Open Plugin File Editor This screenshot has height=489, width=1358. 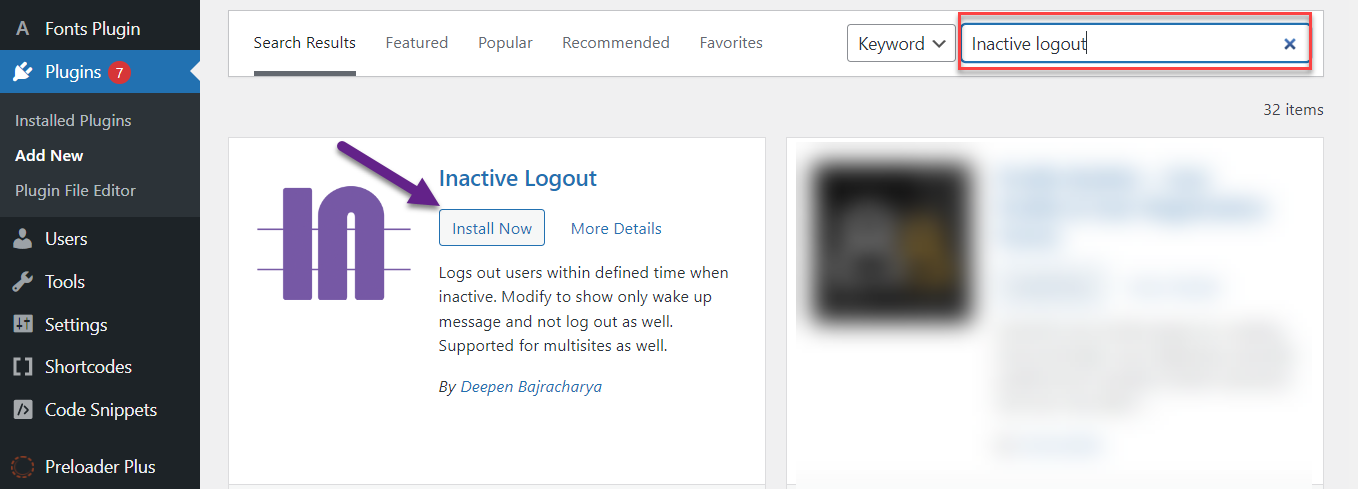(75, 190)
